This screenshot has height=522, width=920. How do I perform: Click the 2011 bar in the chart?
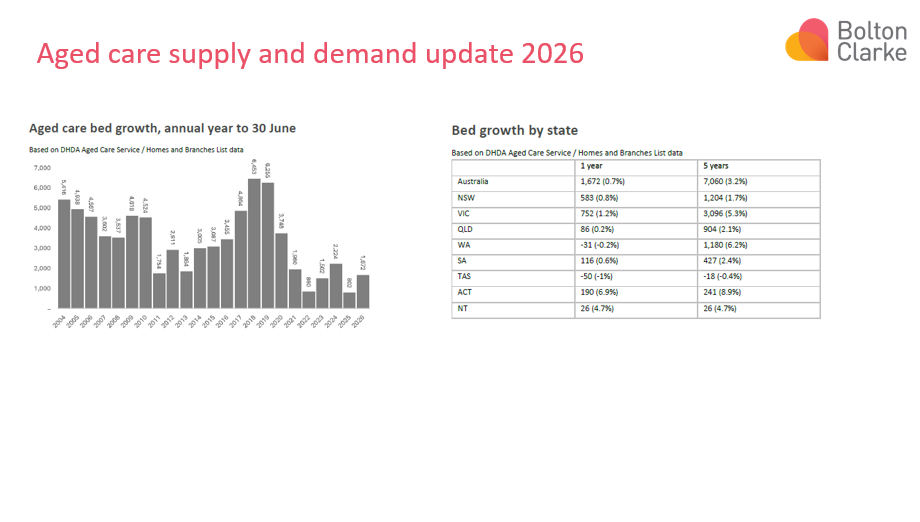pyautogui.click(x=159, y=291)
